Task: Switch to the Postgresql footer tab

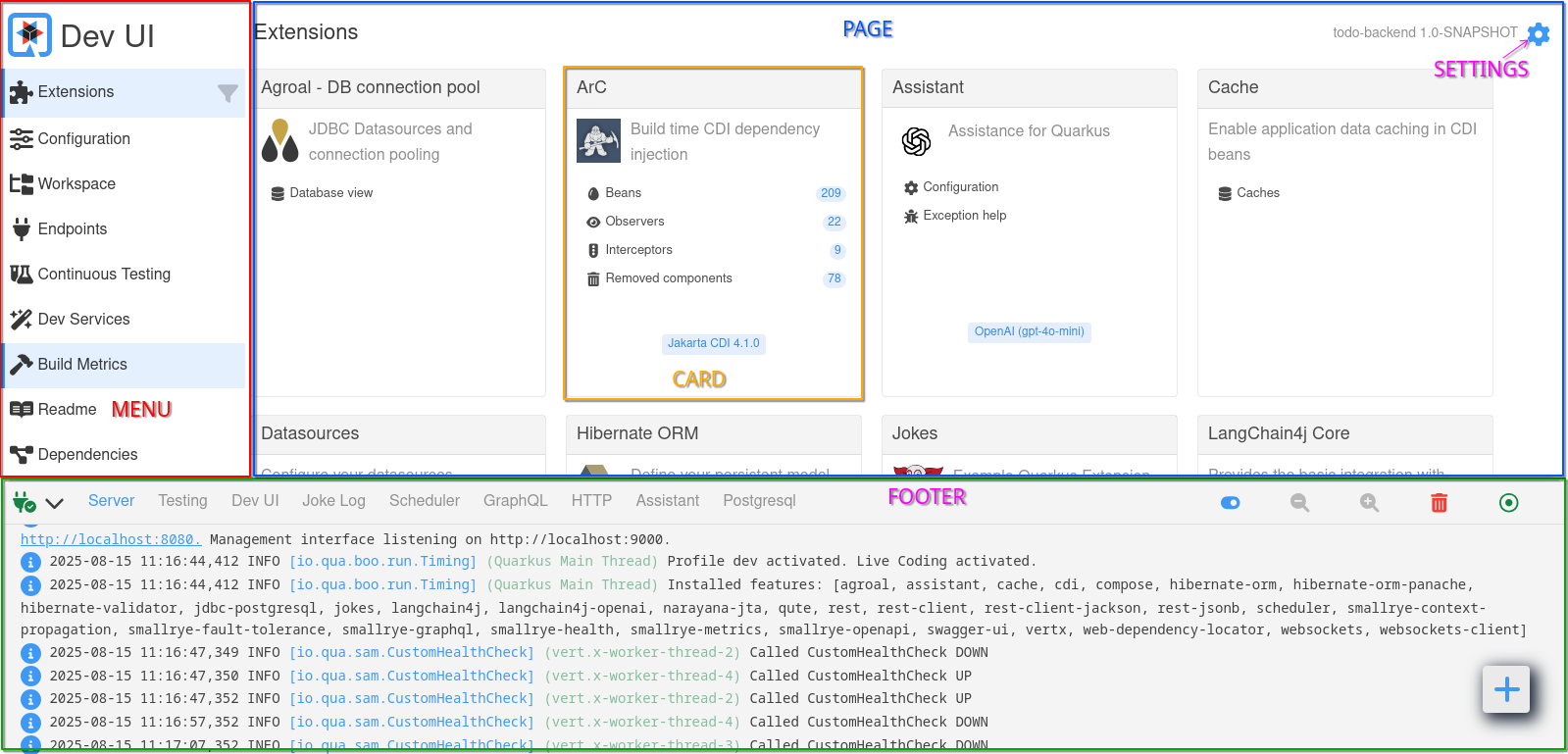Action: click(x=760, y=501)
